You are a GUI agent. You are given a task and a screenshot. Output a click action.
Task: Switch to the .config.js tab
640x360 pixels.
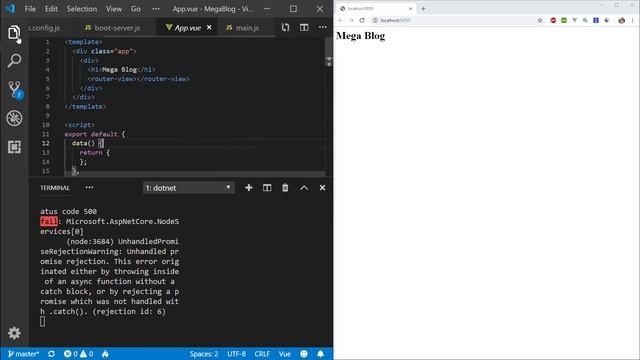click(x=44, y=28)
